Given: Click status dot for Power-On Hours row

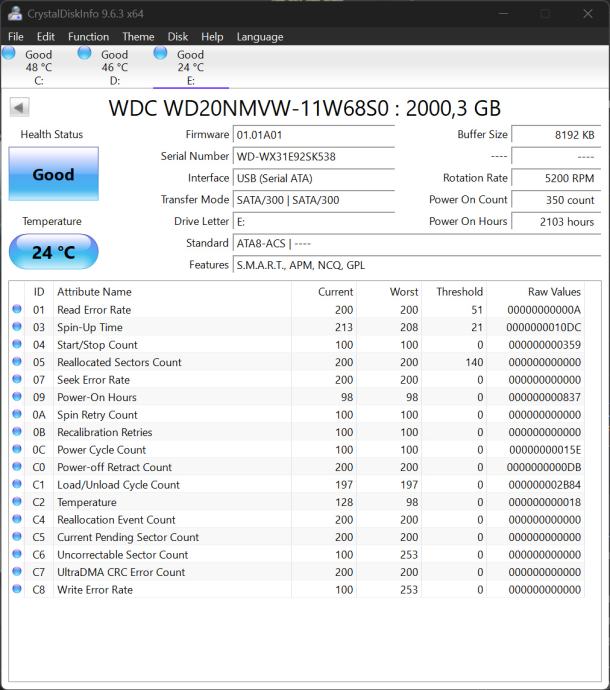Looking at the screenshot, I should click(x=17, y=396).
